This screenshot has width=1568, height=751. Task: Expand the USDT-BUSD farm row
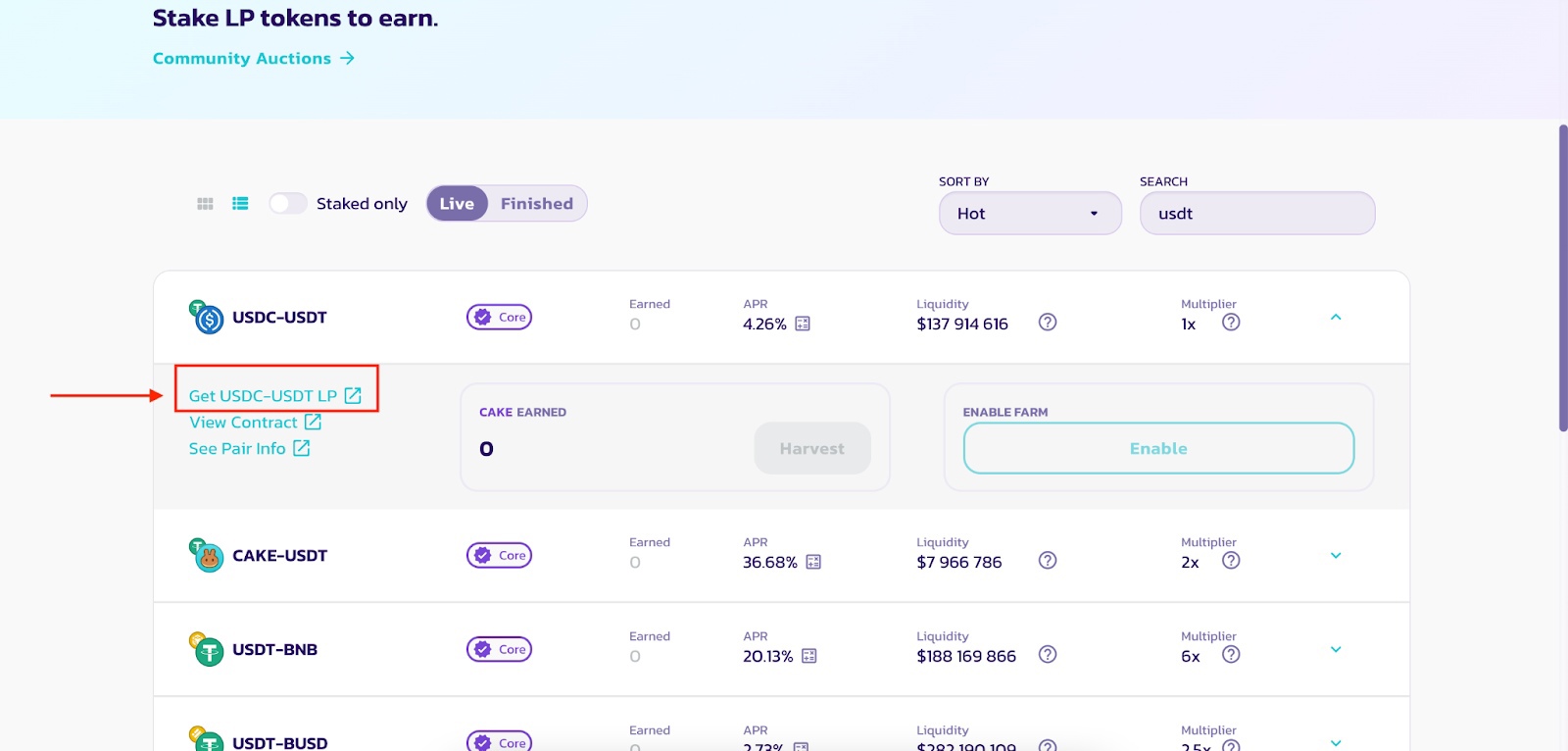pyautogui.click(x=1336, y=743)
